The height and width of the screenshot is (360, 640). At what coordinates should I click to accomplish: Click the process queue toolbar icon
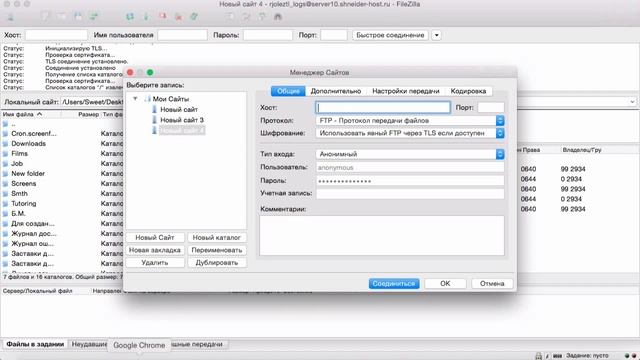pyautogui.click(x=146, y=17)
